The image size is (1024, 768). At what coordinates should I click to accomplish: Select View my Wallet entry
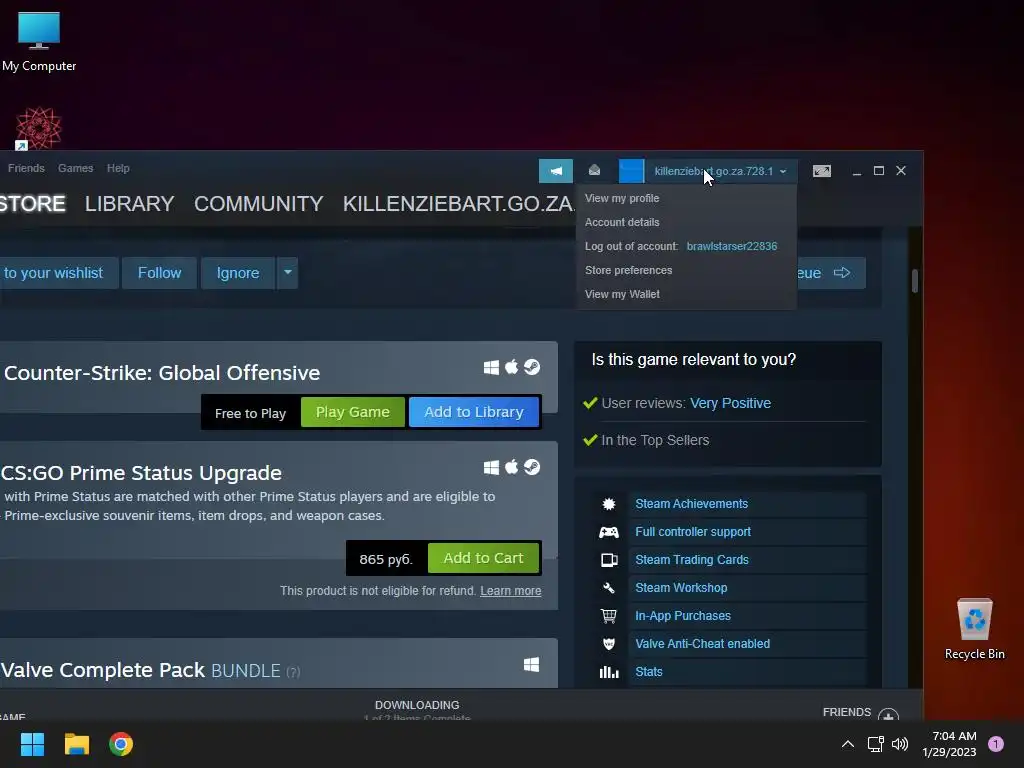point(622,295)
